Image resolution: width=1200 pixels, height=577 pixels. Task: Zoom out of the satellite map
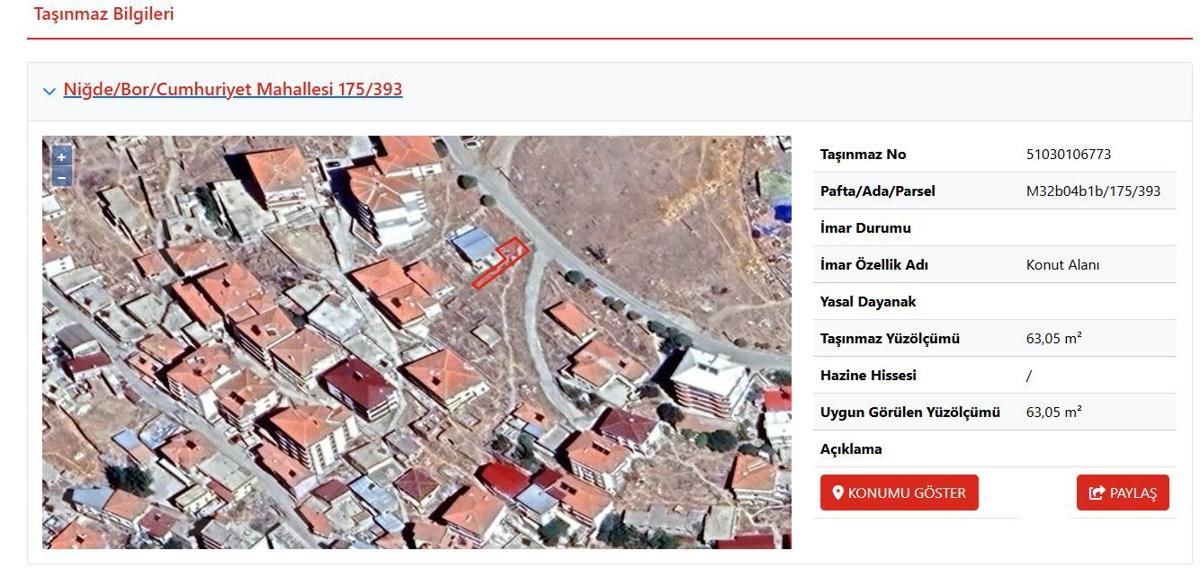tap(61, 177)
